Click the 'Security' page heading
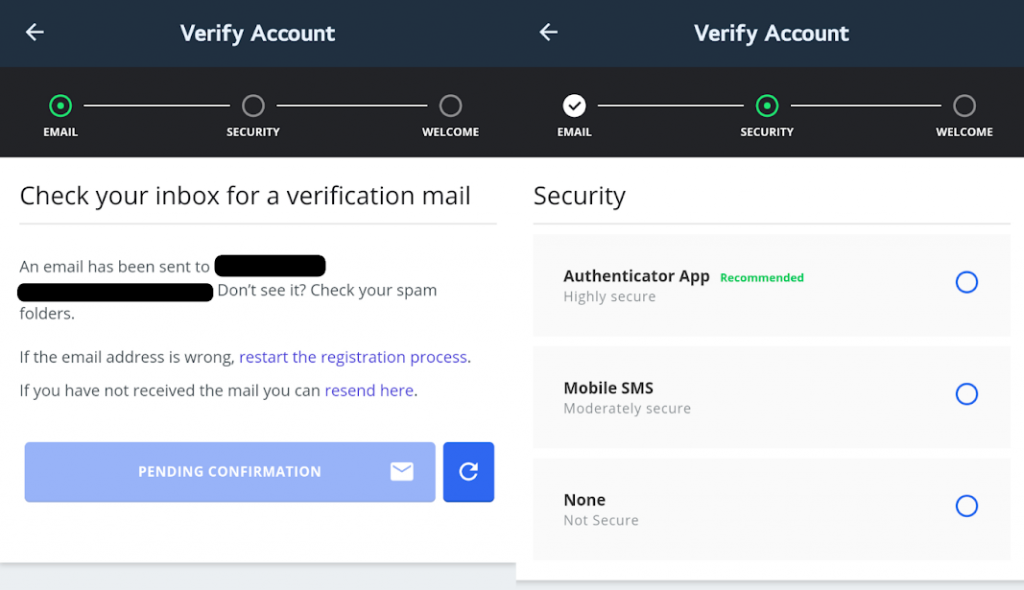This screenshot has width=1024, height=590. [580, 196]
